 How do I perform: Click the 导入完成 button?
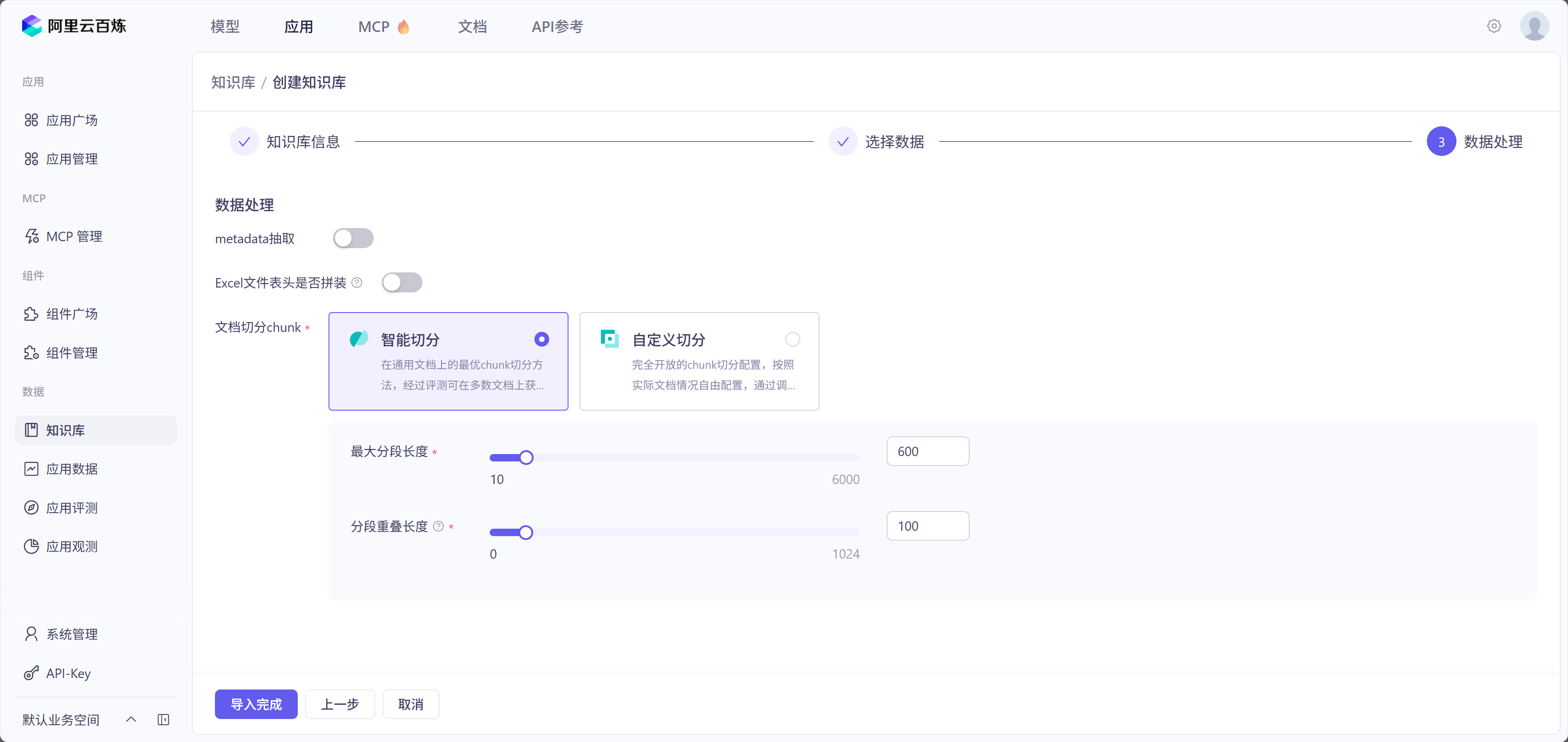[256, 704]
